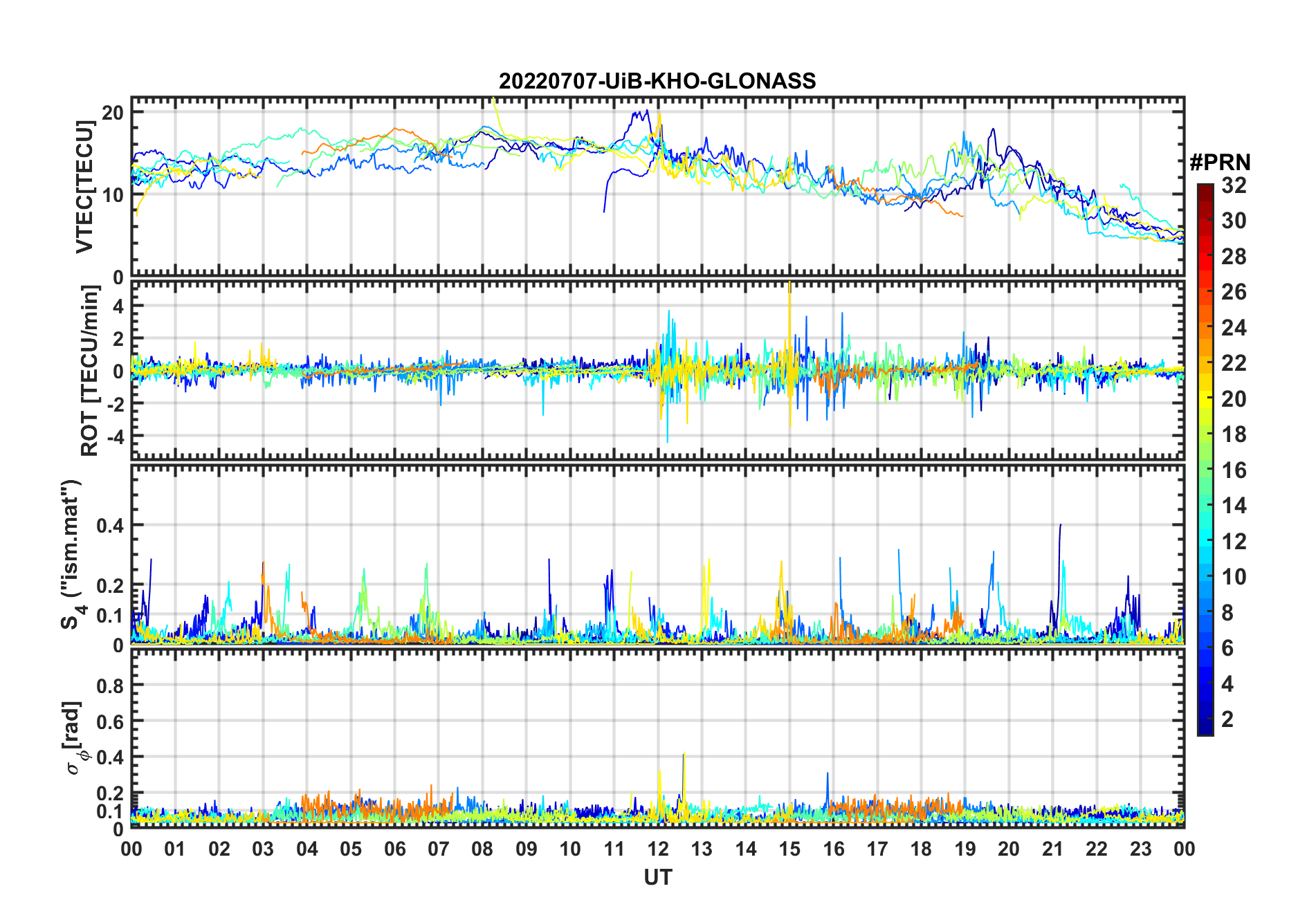Click colorbar tick label 14
This screenshot has width=1316, height=920.
pyautogui.click(x=1234, y=506)
